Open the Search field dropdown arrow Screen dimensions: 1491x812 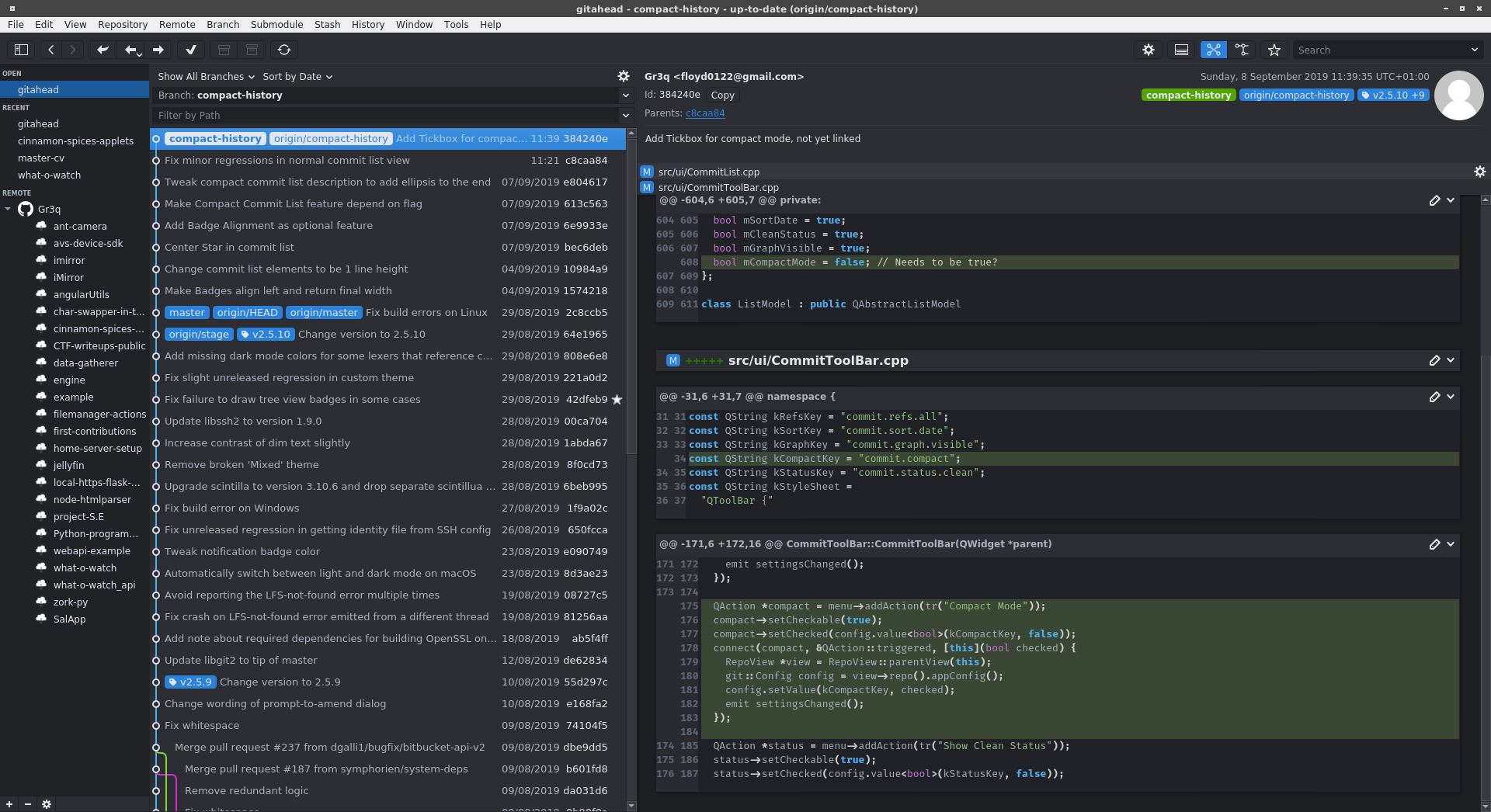click(x=1474, y=50)
